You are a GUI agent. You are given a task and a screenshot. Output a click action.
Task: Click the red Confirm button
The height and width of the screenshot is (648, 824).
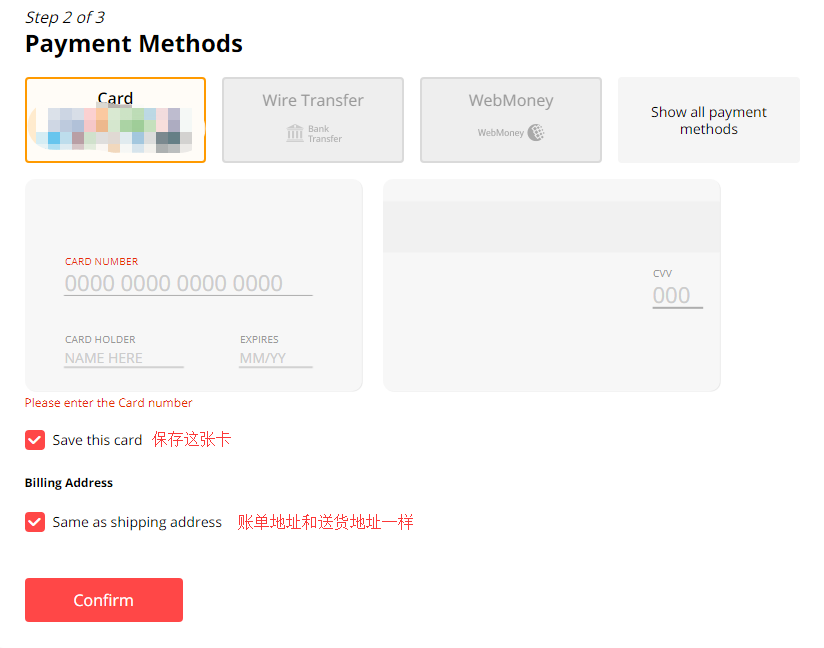(104, 600)
